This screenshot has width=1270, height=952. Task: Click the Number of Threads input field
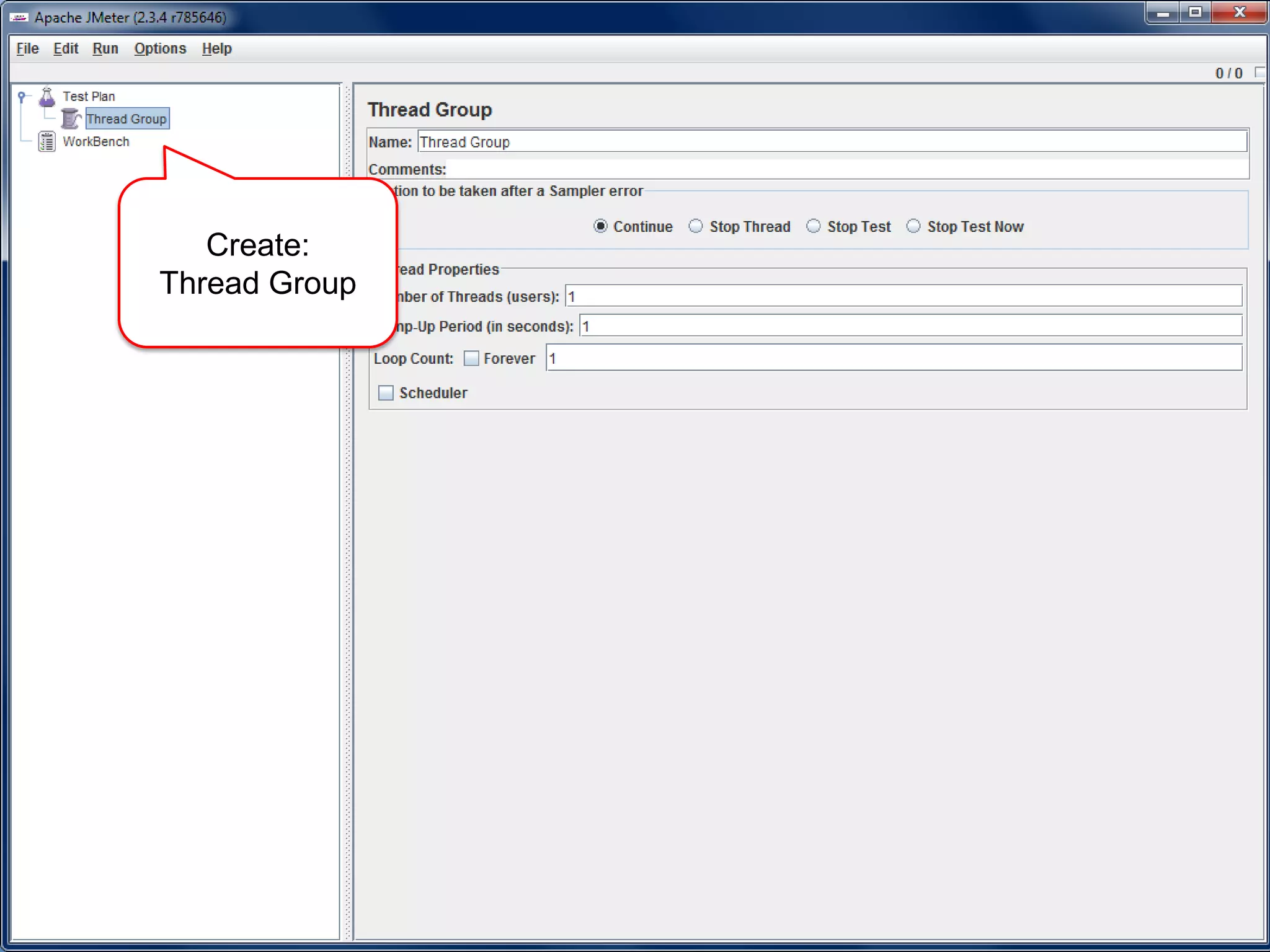click(x=904, y=296)
